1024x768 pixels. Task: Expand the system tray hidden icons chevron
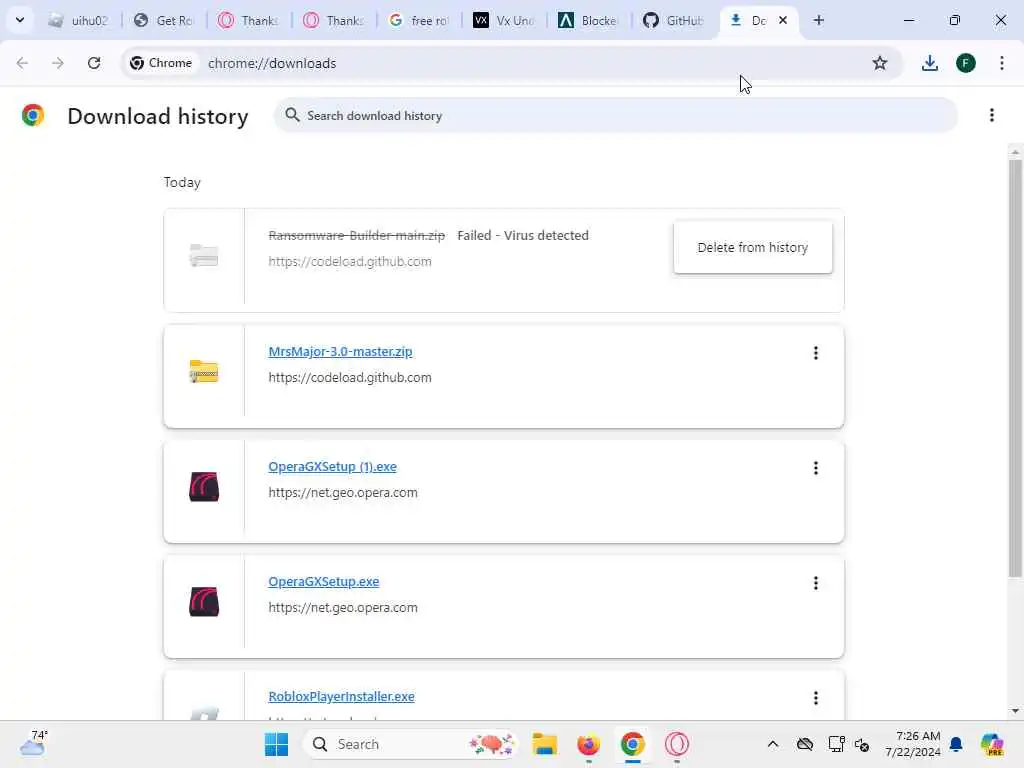773,744
